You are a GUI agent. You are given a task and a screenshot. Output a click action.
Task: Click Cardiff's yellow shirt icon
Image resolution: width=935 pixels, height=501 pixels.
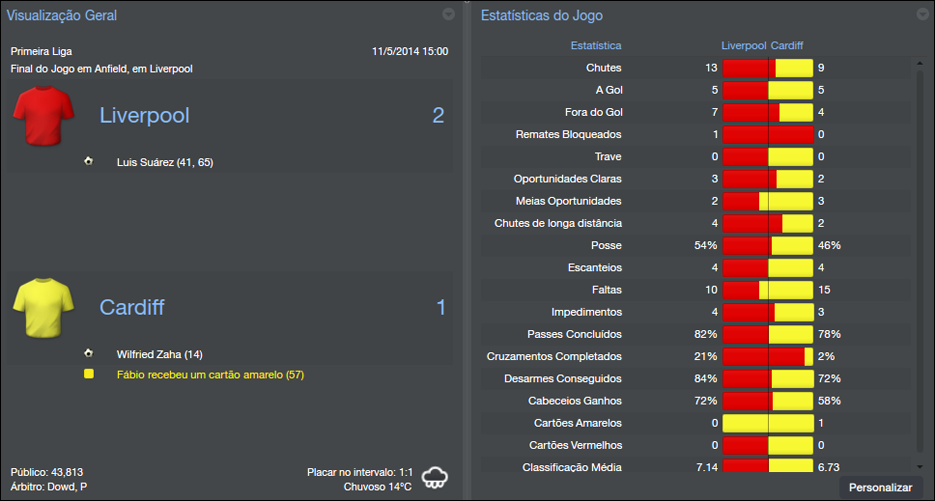(x=45, y=307)
